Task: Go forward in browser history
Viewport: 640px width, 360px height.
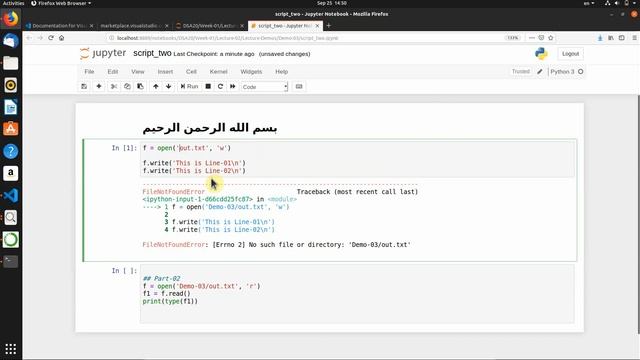Action: click(x=40, y=38)
